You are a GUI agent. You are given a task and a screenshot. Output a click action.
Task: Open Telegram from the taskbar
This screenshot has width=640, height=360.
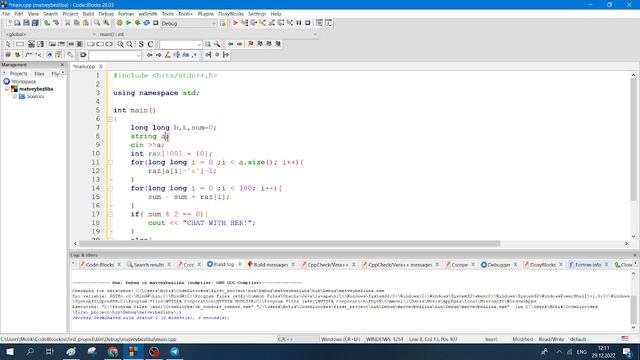click(x=175, y=351)
